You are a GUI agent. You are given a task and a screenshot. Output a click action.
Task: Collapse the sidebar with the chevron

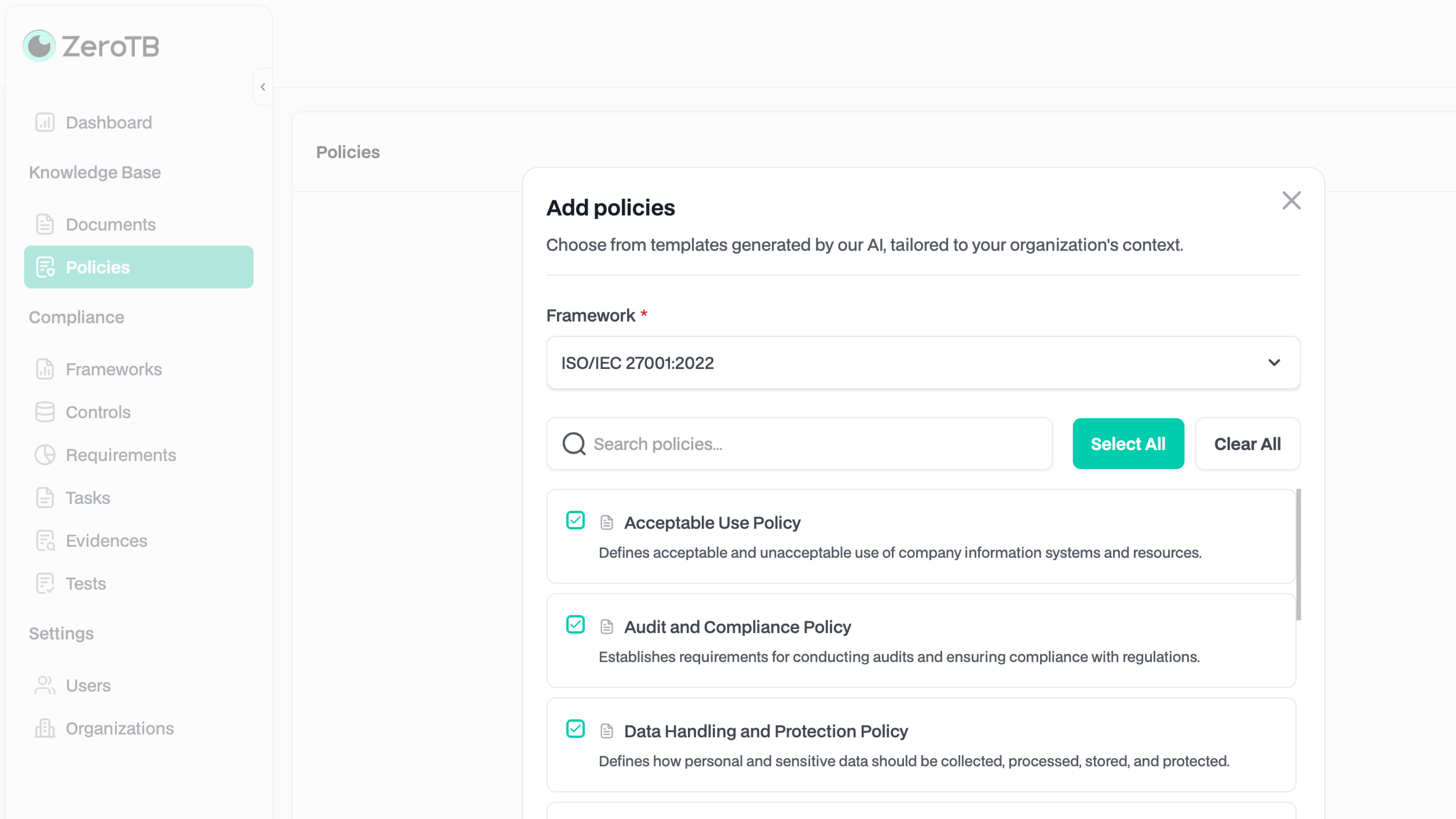263,87
